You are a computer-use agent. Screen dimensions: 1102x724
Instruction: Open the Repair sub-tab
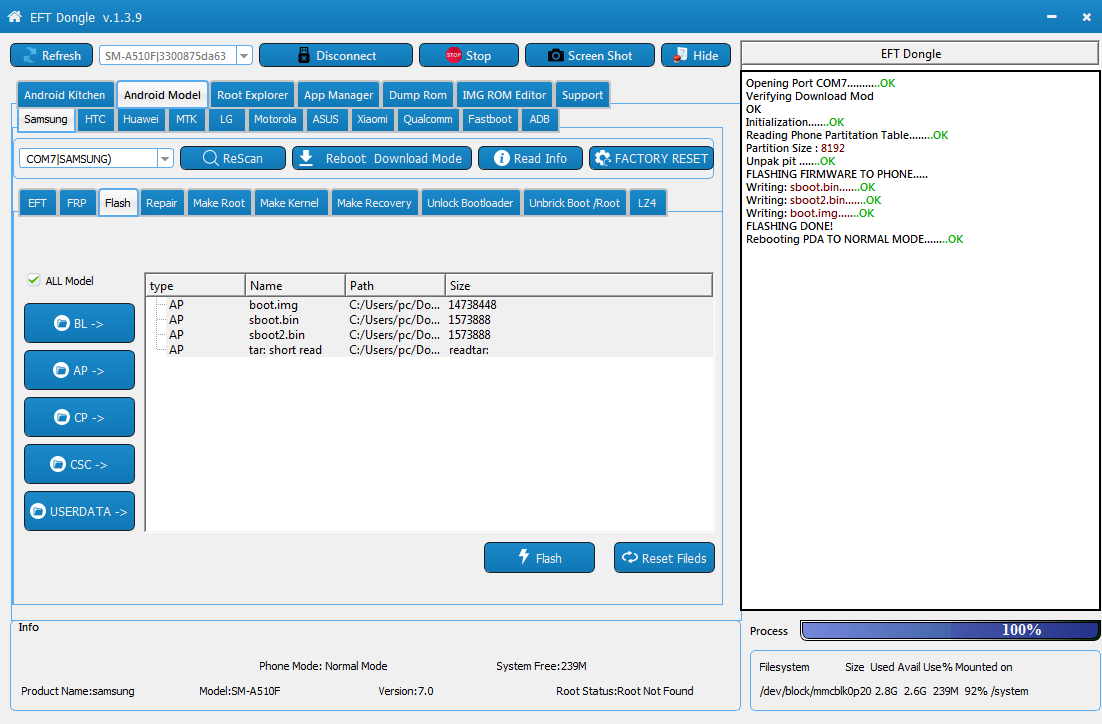(162, 202)
